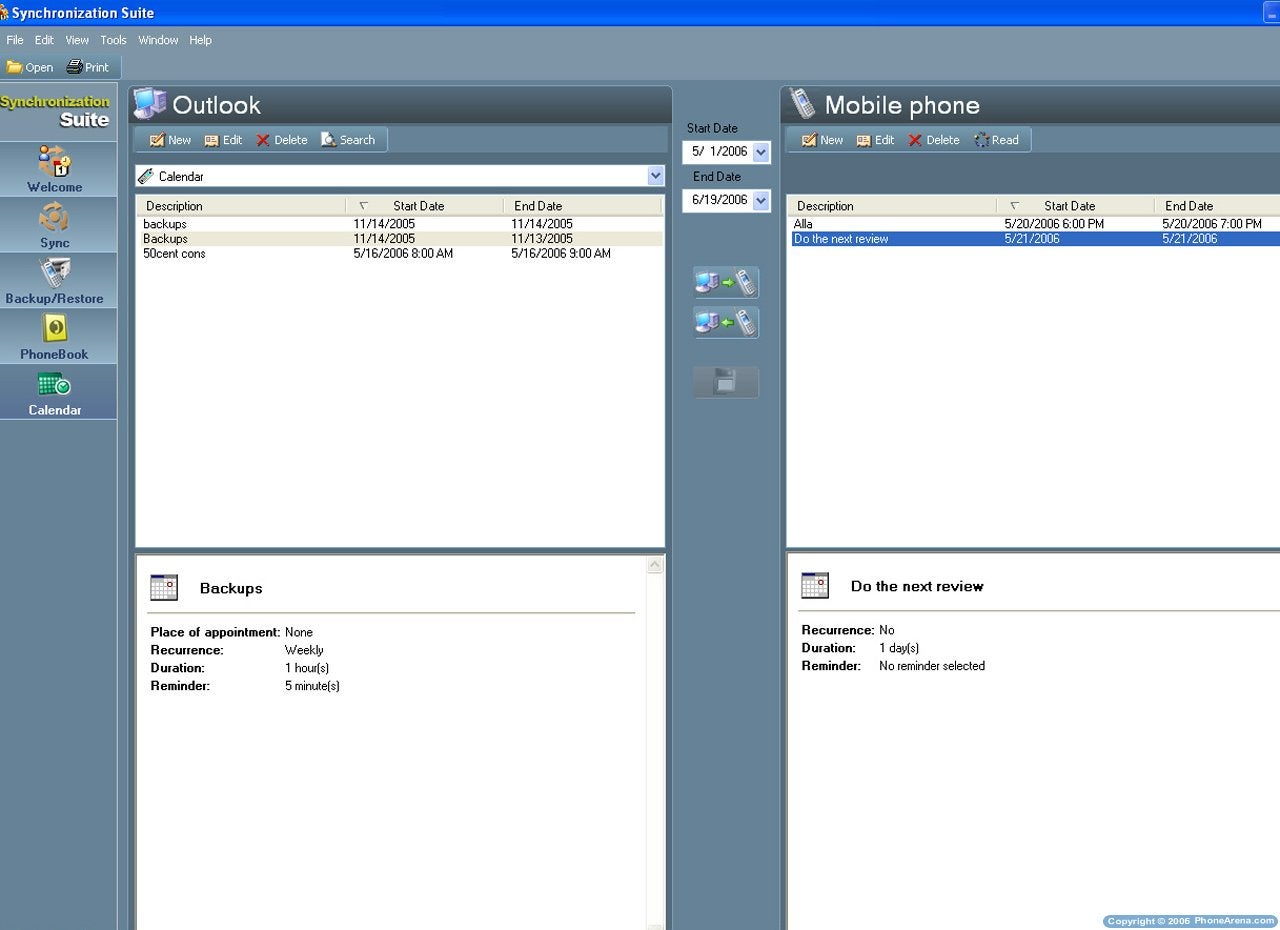
Task: Sort Mobile phone list by Description column
Action: [x=892, y=206]
